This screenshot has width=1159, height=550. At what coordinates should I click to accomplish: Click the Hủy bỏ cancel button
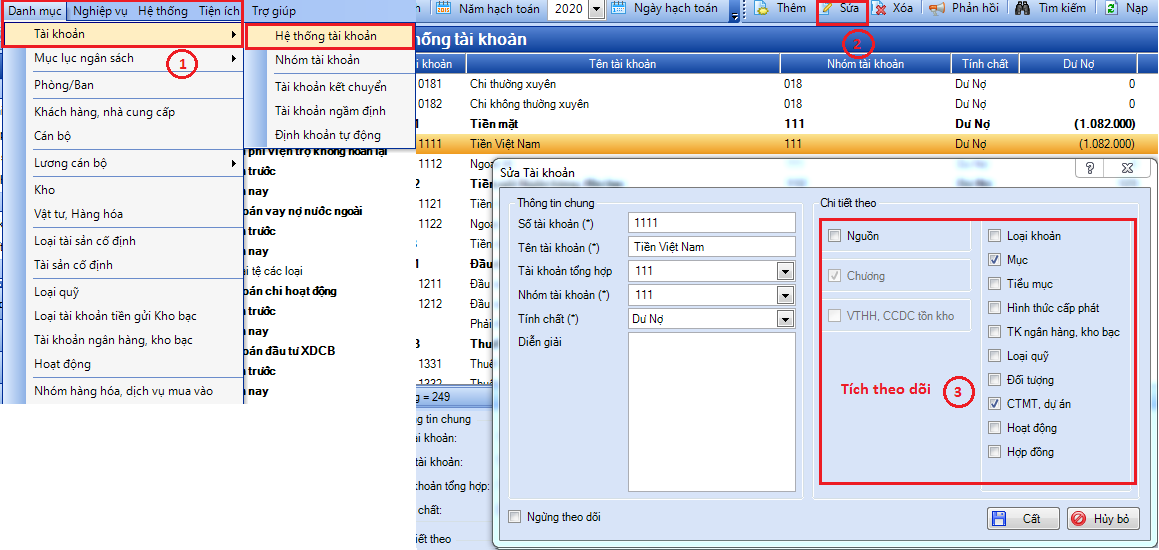click(1102, 518)
